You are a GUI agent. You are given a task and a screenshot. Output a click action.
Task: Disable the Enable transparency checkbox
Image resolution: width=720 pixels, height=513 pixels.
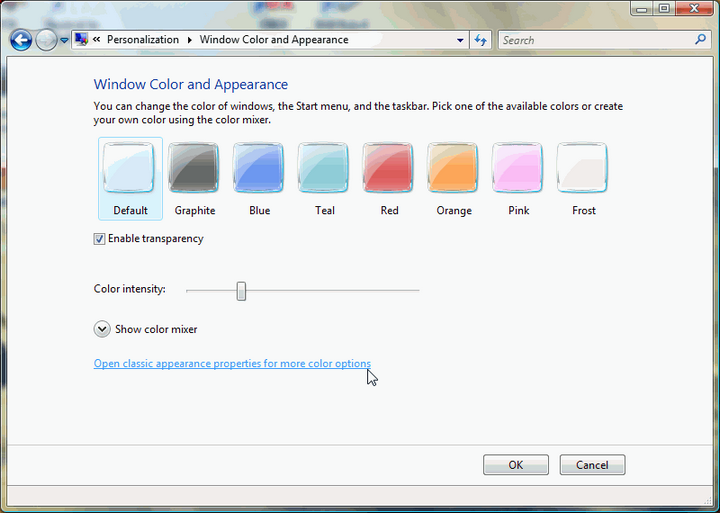click(x=99, y=239)
